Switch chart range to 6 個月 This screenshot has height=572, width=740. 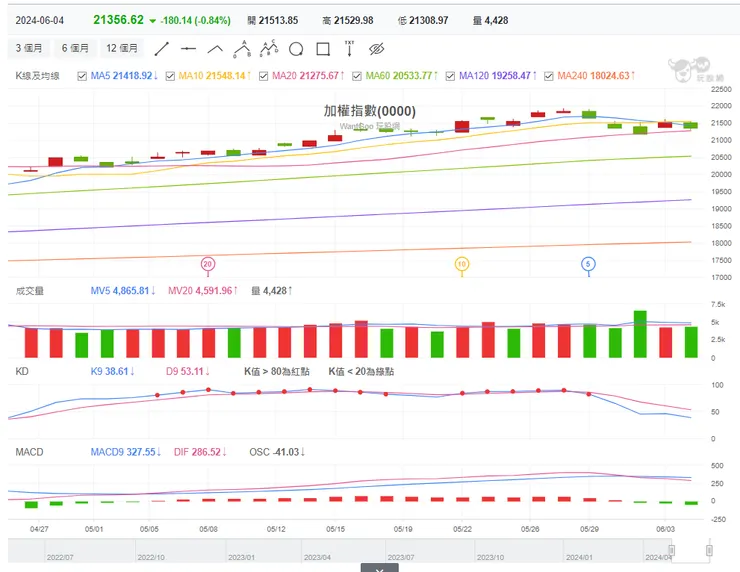point(75,48)
